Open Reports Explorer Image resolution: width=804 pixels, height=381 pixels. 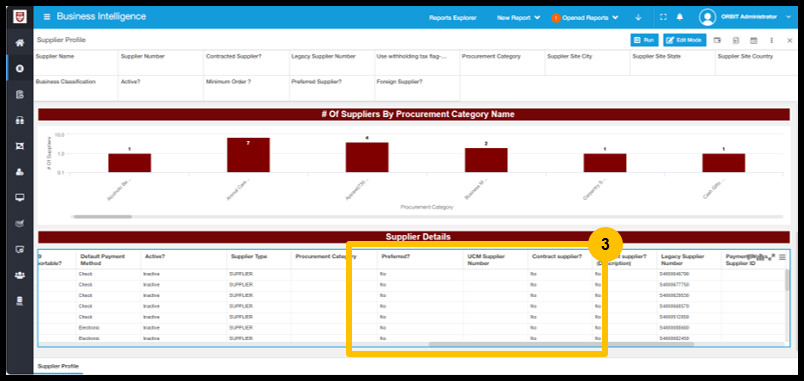click(453, 17)
